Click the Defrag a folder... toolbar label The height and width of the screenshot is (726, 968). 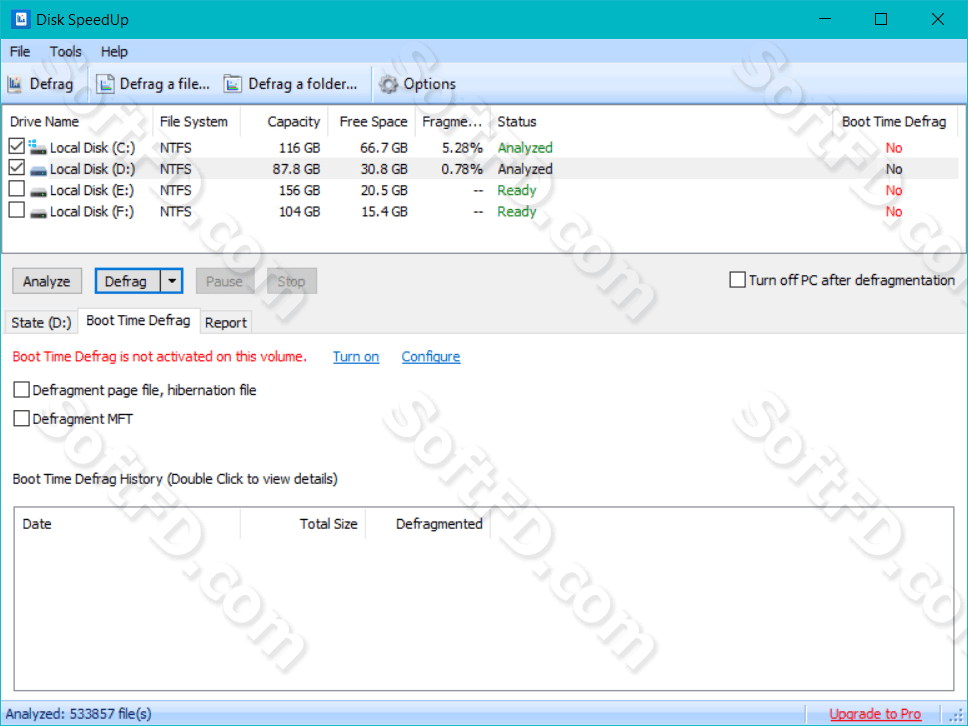pos(302,84)
